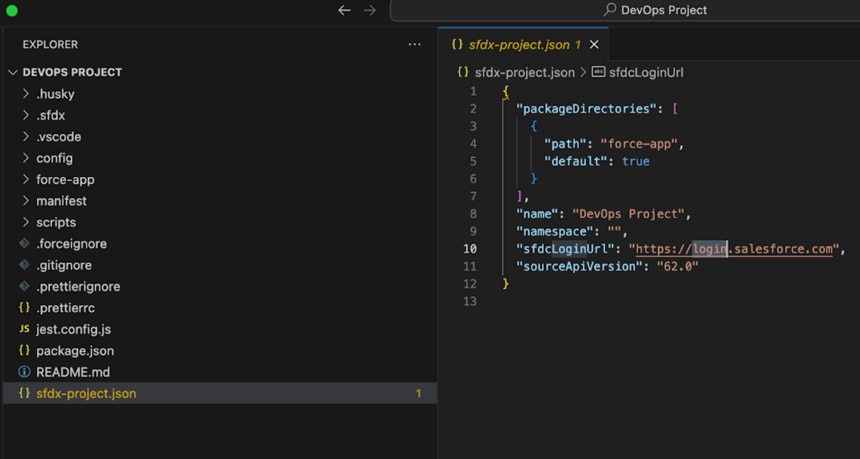
Task: Click the braces icon for sfdx-project.json
Action: click(24, 394)
